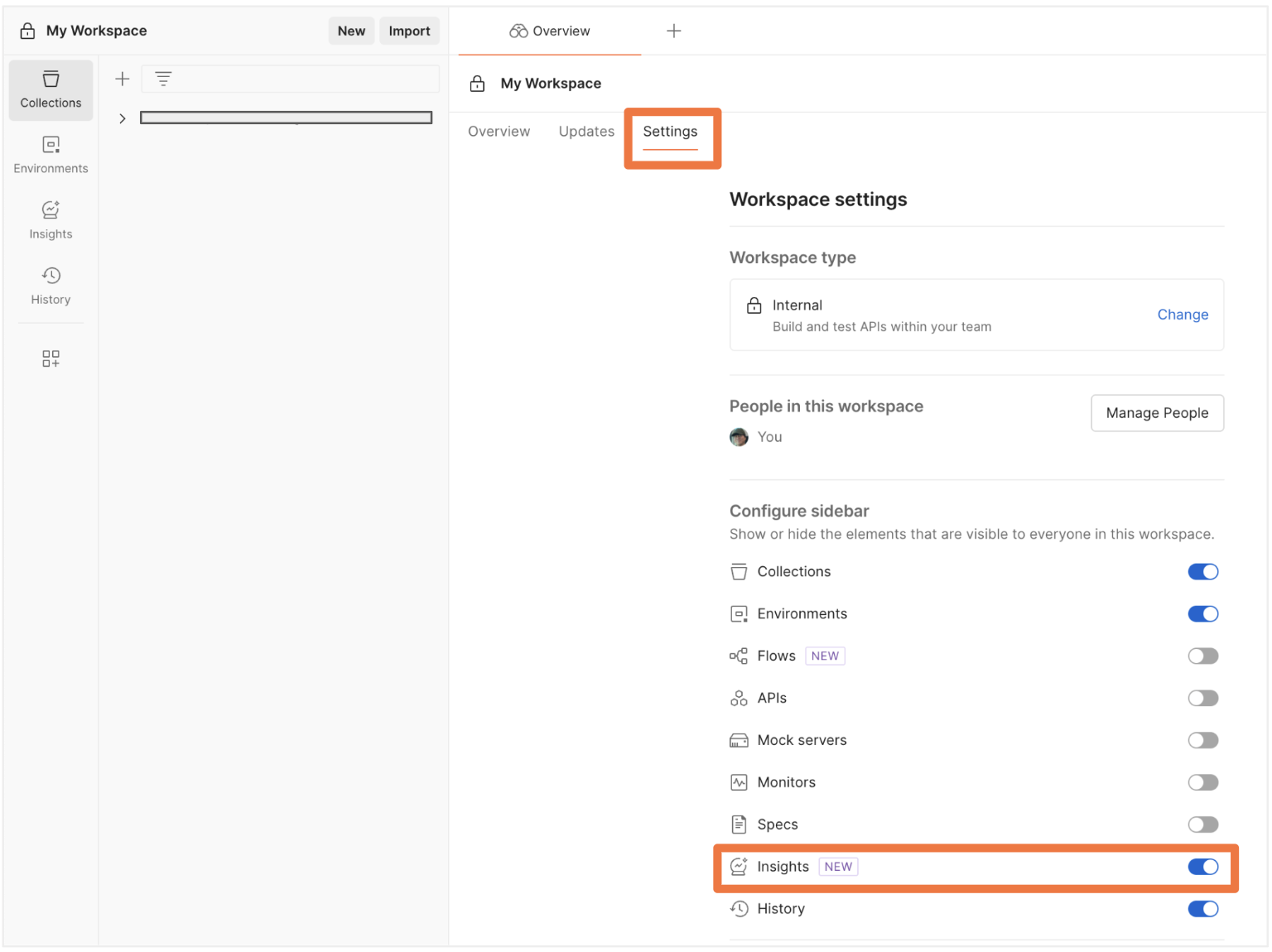
Task: Open Environments in the sidebar
Action: point(51,156)
